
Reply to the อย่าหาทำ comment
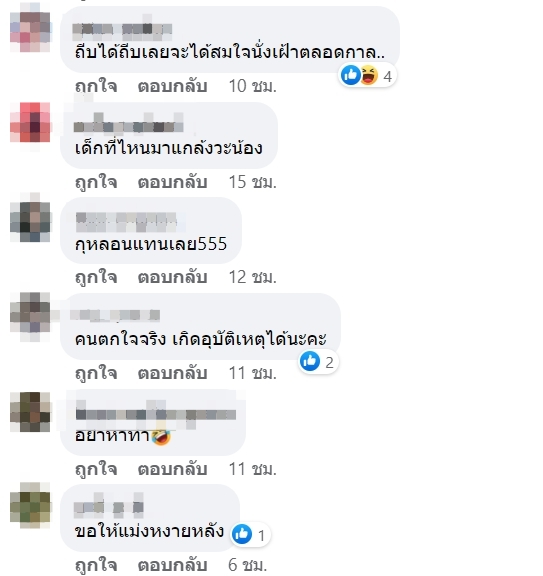172,469
